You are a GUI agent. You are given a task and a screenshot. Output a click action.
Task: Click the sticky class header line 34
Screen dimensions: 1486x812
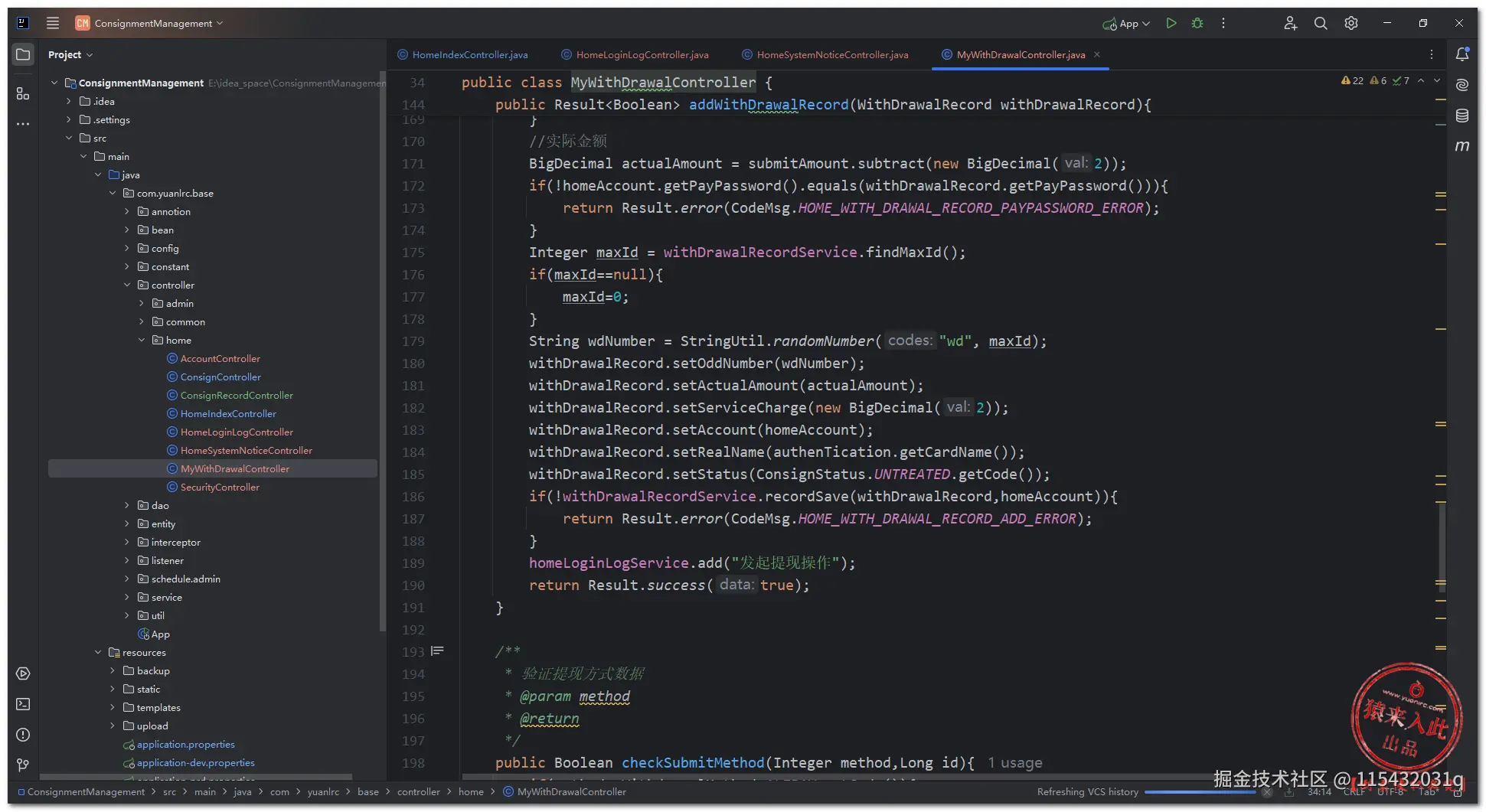[x=617, y=82]
